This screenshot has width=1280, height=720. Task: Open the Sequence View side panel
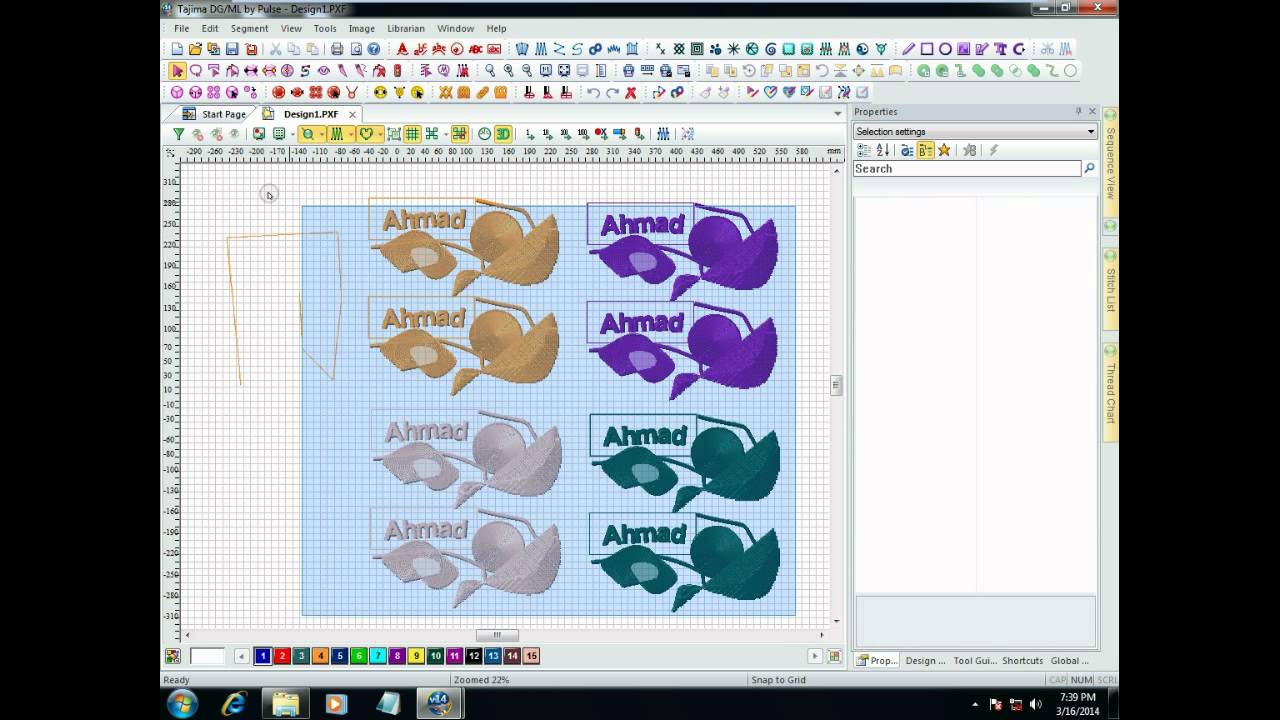coord(1110,162)
